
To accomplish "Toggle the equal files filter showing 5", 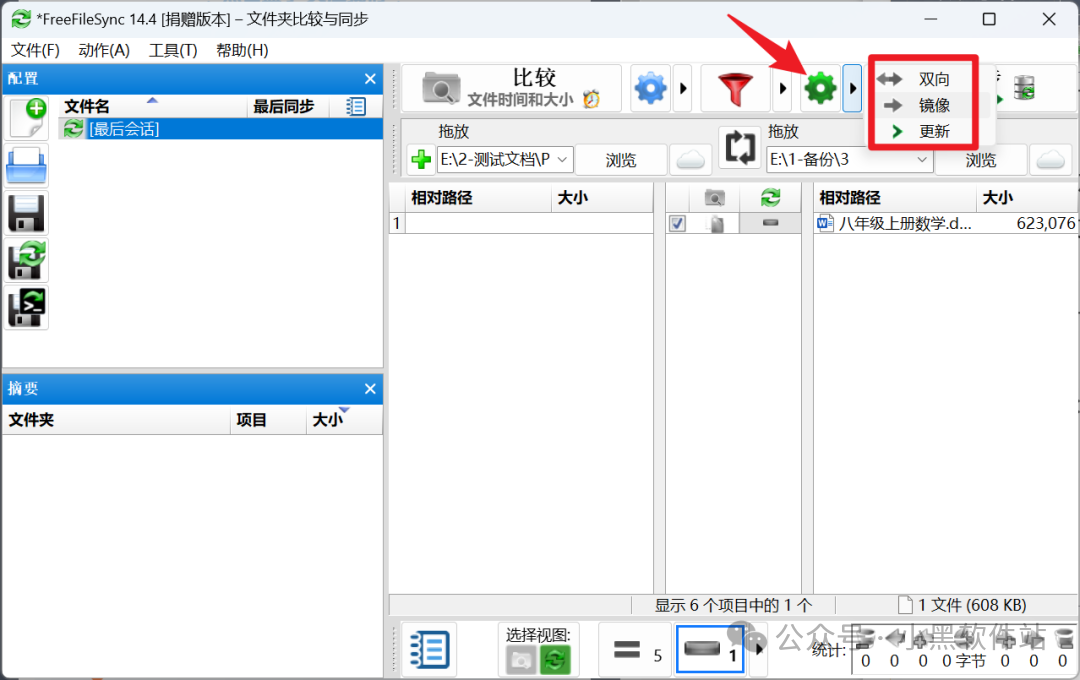I will tap(635, 650).
